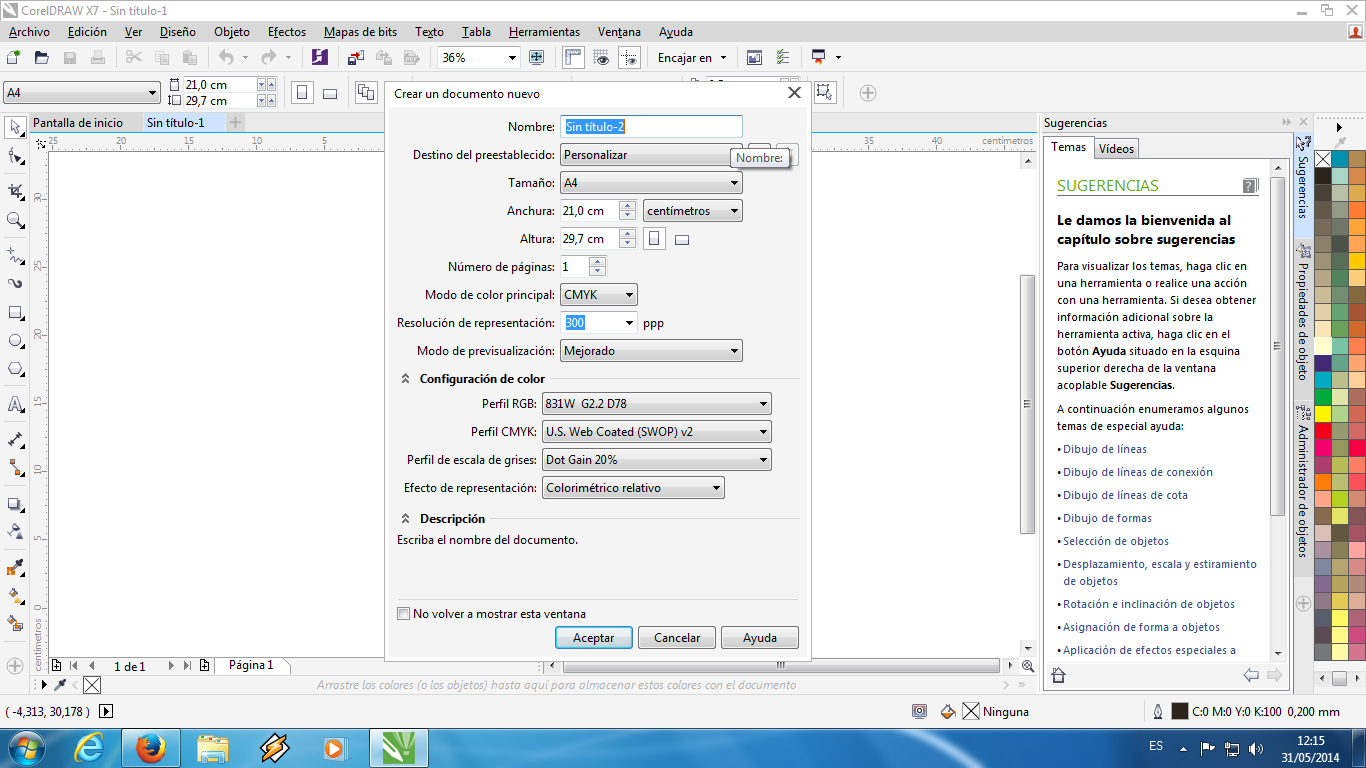Select the Rectangle tool
This screenshot has height=768, width=1366.
15,313
